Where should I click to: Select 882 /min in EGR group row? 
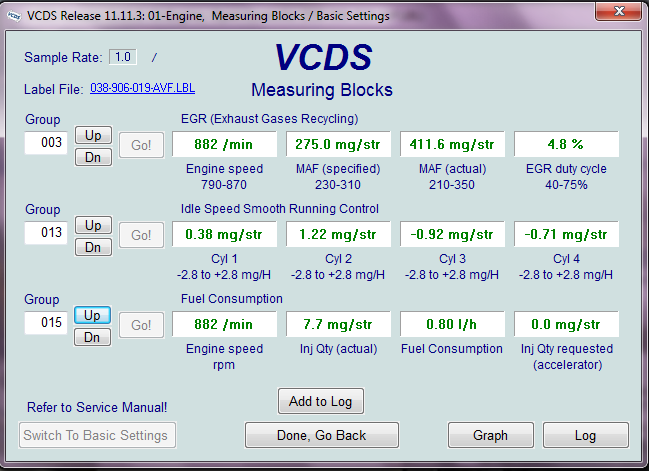(x=224, y=144)
